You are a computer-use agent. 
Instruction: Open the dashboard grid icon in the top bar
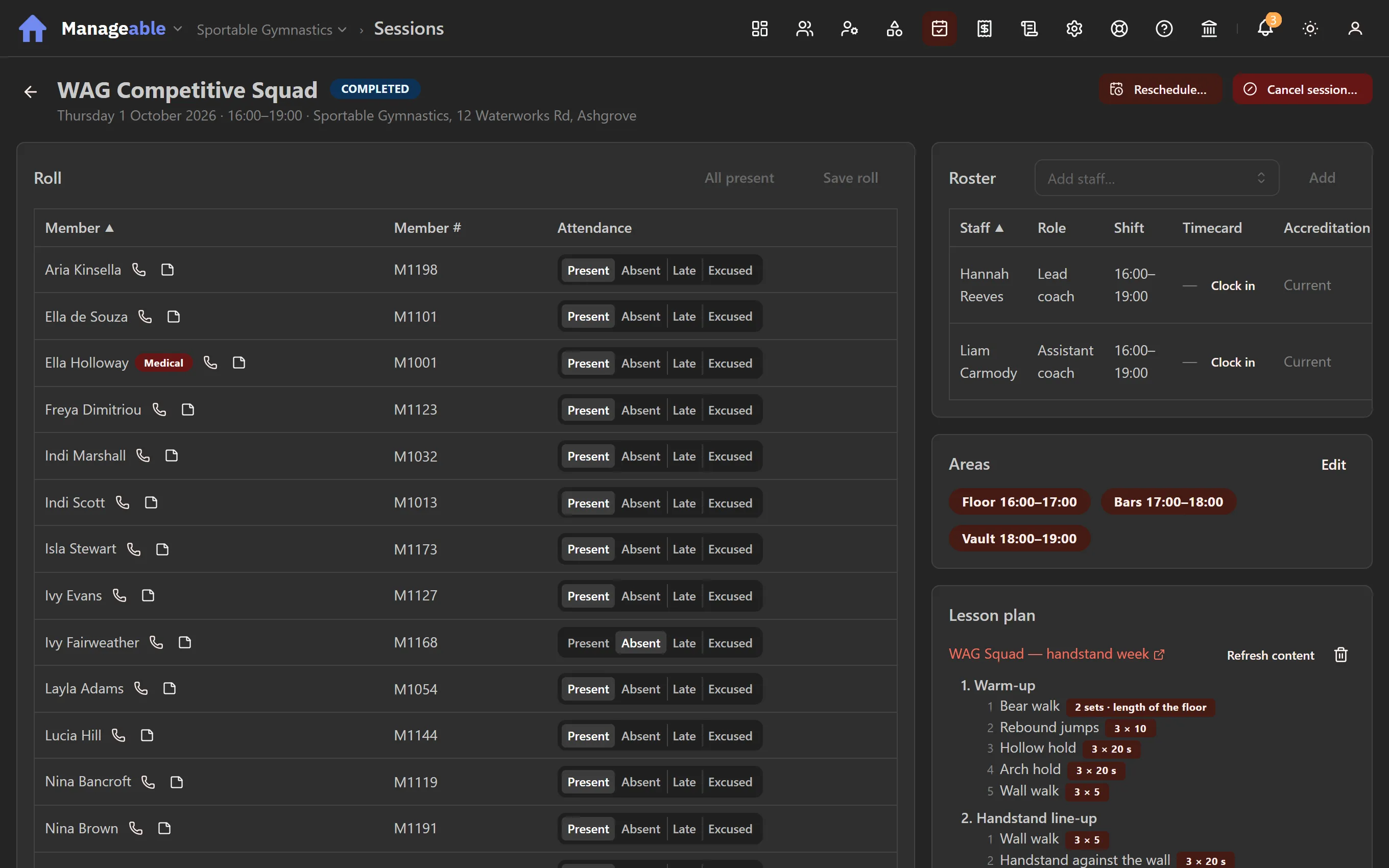(759, 29)
